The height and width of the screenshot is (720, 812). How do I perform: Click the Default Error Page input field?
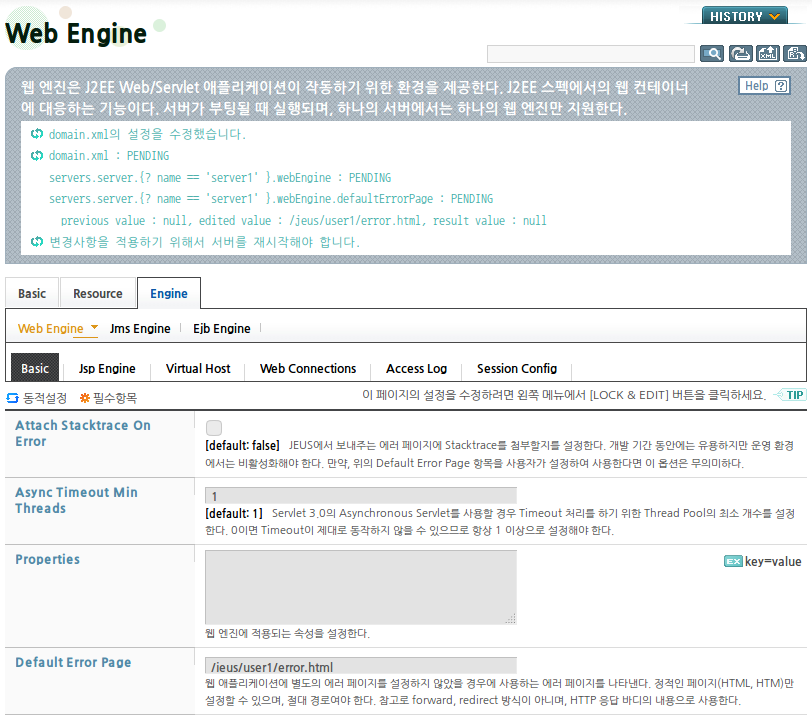361,666
